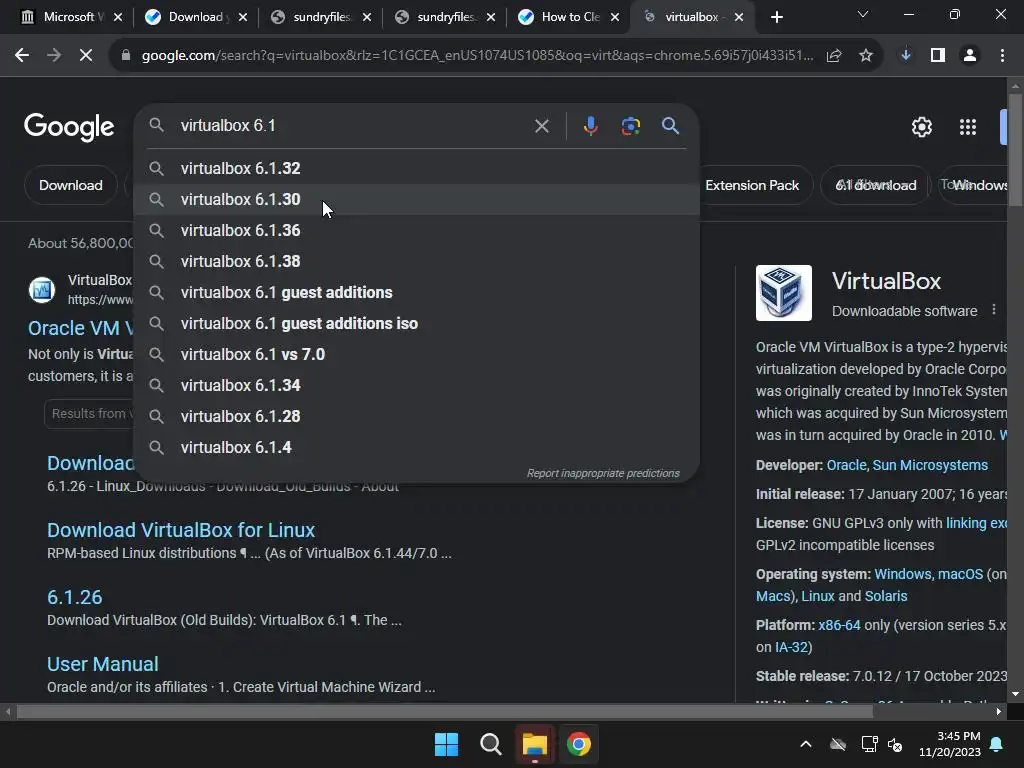Choose virtualbox 6.1 guest additions suggestion

coord(417,293)
